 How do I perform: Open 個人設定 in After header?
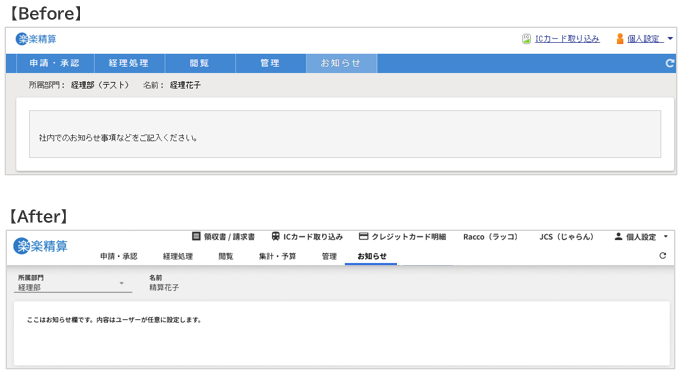(641, 236)
